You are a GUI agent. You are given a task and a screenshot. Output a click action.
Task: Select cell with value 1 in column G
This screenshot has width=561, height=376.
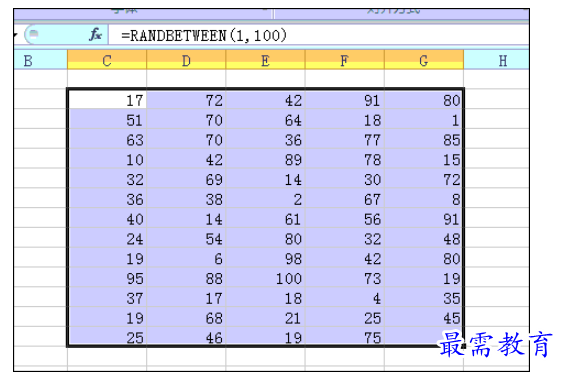click(424, 119)
